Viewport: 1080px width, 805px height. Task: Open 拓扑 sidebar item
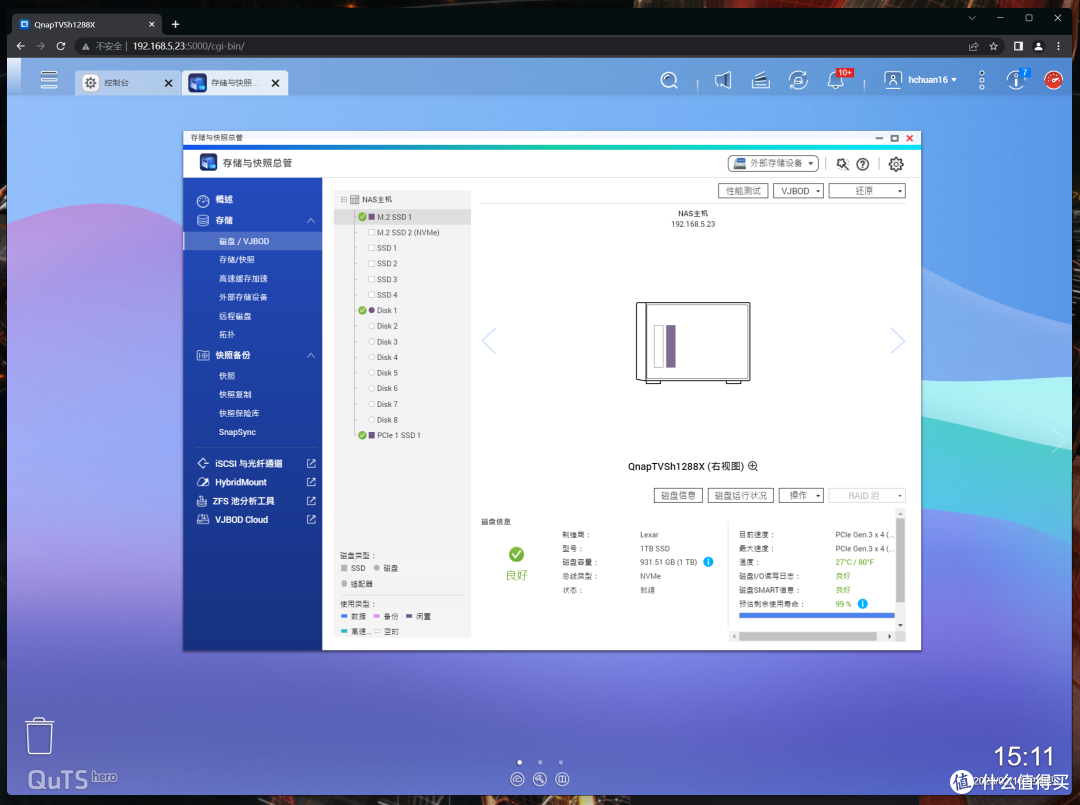pos(227,335)
